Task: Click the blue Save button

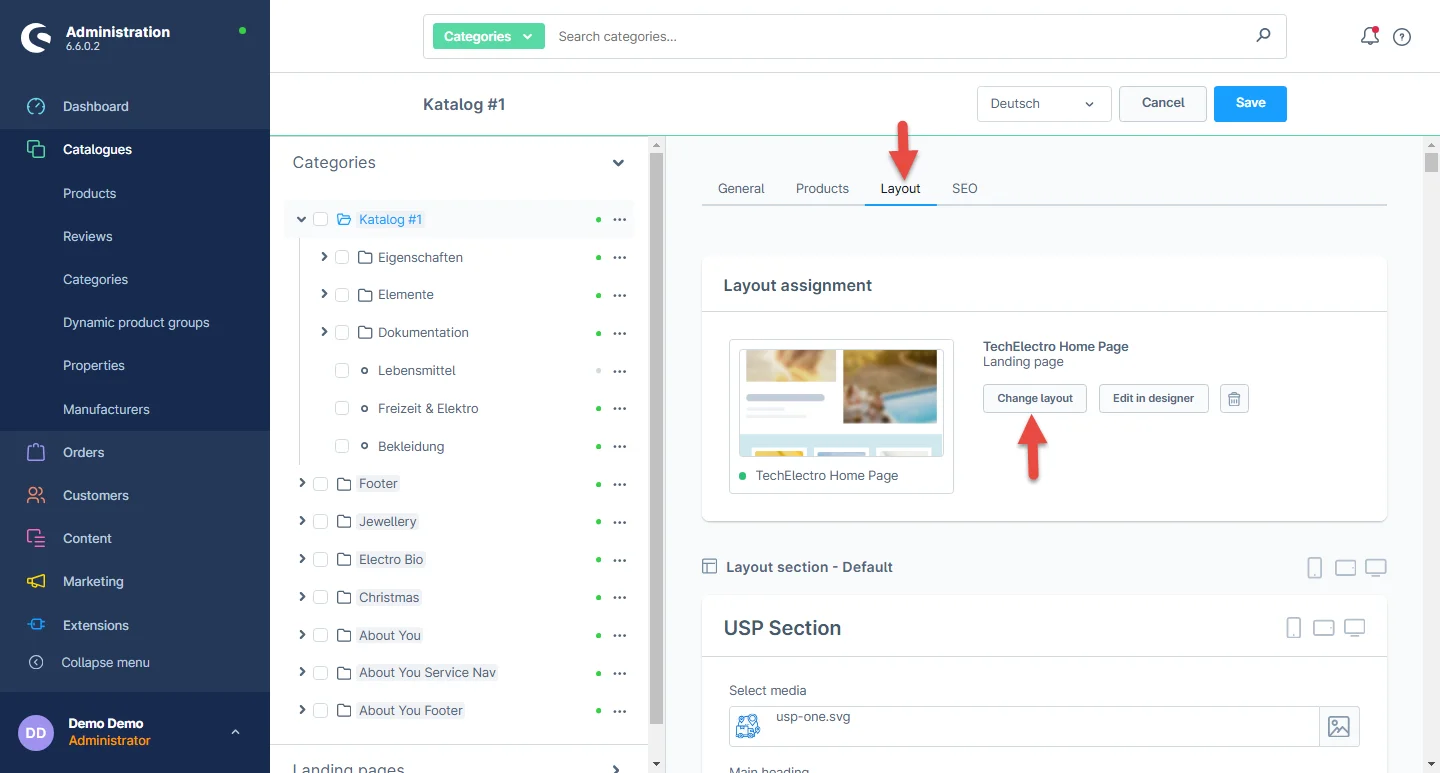Action: click(x=1250, y=103)
